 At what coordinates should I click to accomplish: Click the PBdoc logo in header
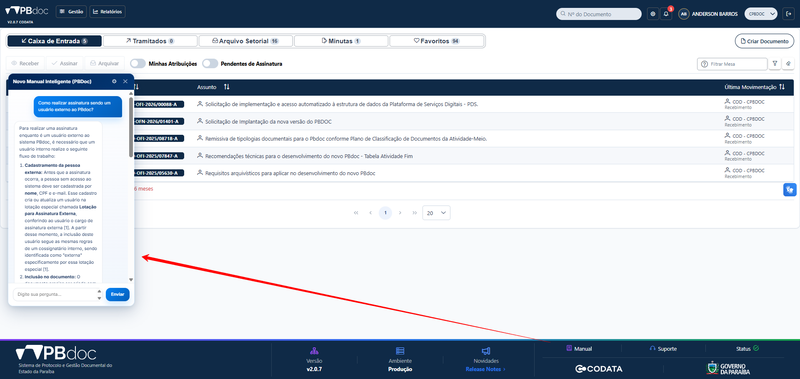[x=27, y=11]
